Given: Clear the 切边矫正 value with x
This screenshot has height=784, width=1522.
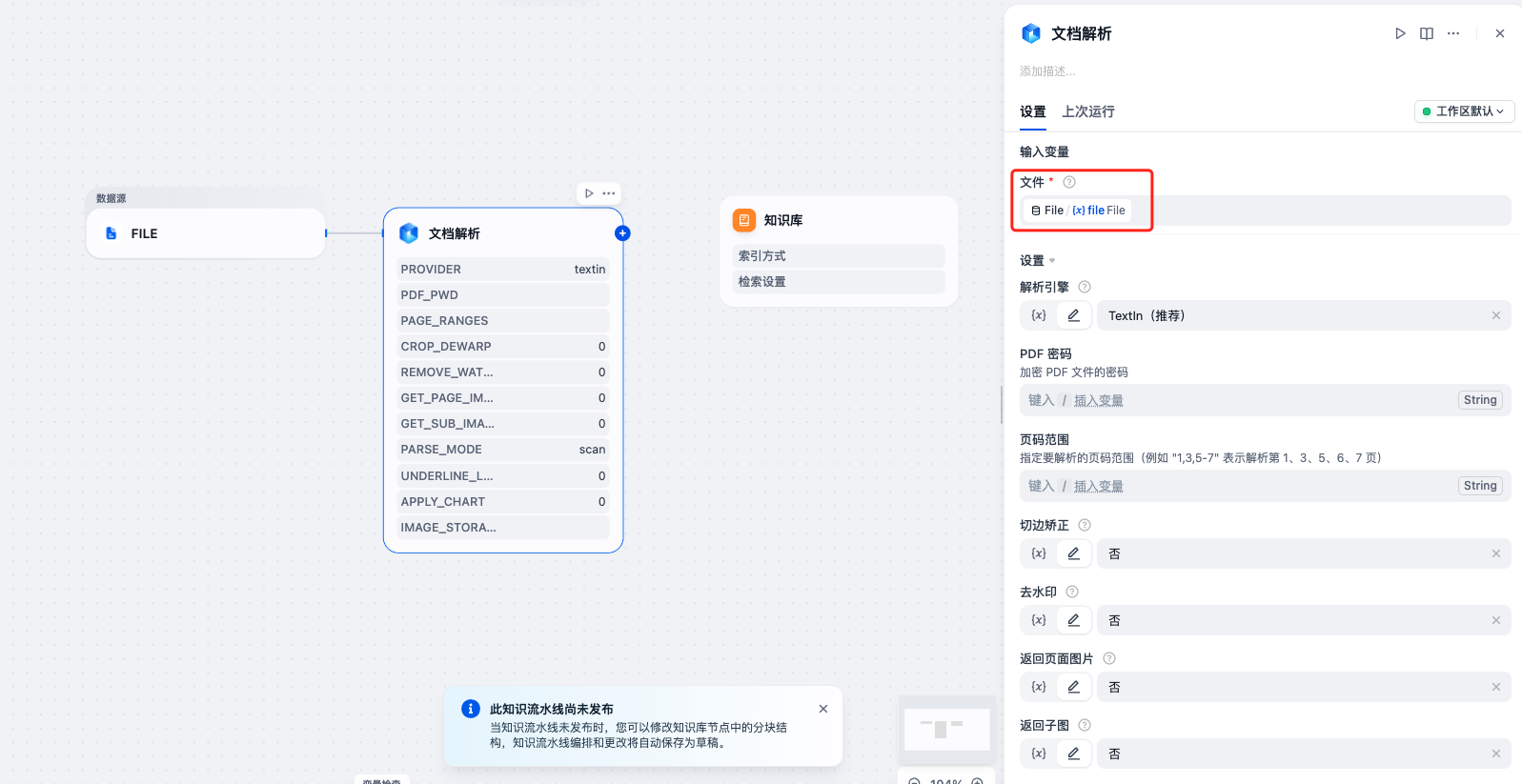Looking at the screenshot, I should (1496, 553).
